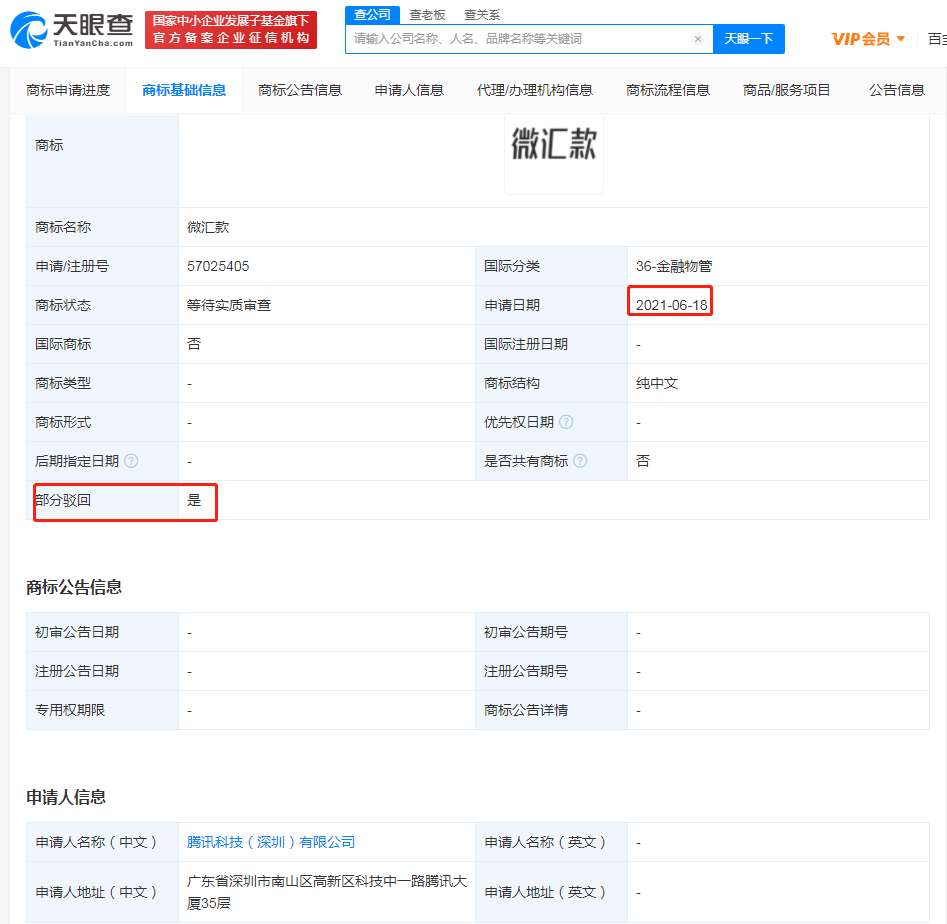Screen dimensions: 947x924
Task: Click the 等待实质审查 status value
Action: [229, 306]
